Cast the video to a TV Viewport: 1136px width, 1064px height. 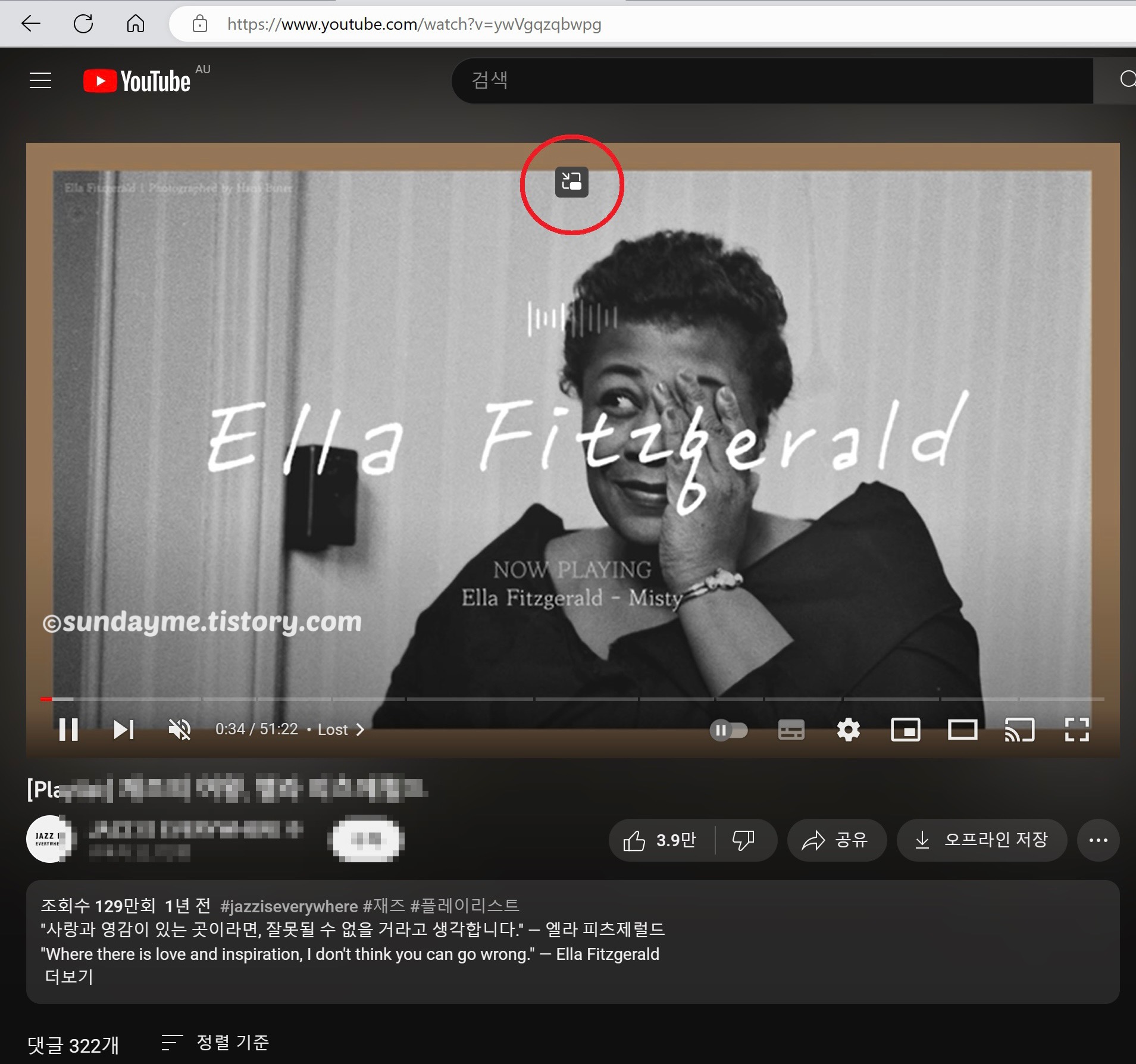click(x=1019, y=730)
